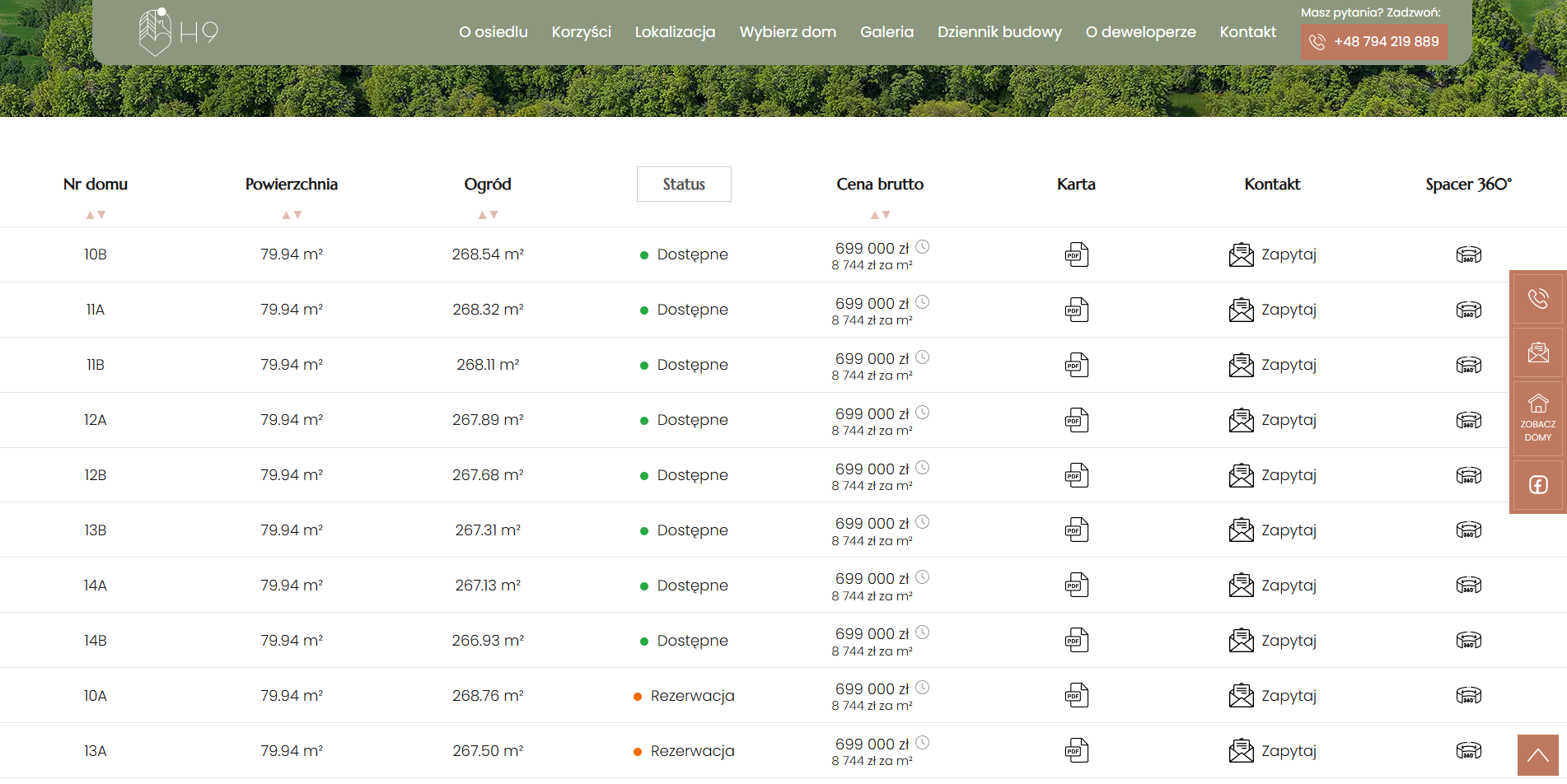
Task: Click Zapytaj for house 11A
Action: coord(1272,310)
